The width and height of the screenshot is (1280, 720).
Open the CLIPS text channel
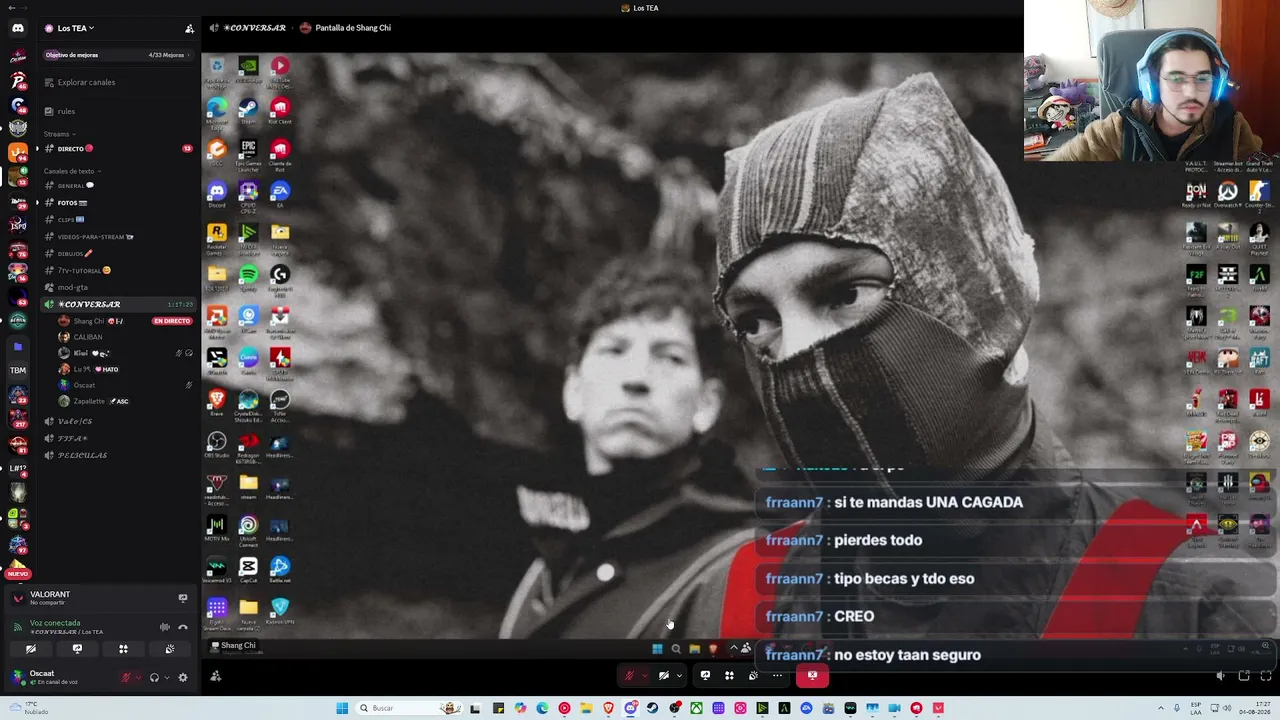117,220
